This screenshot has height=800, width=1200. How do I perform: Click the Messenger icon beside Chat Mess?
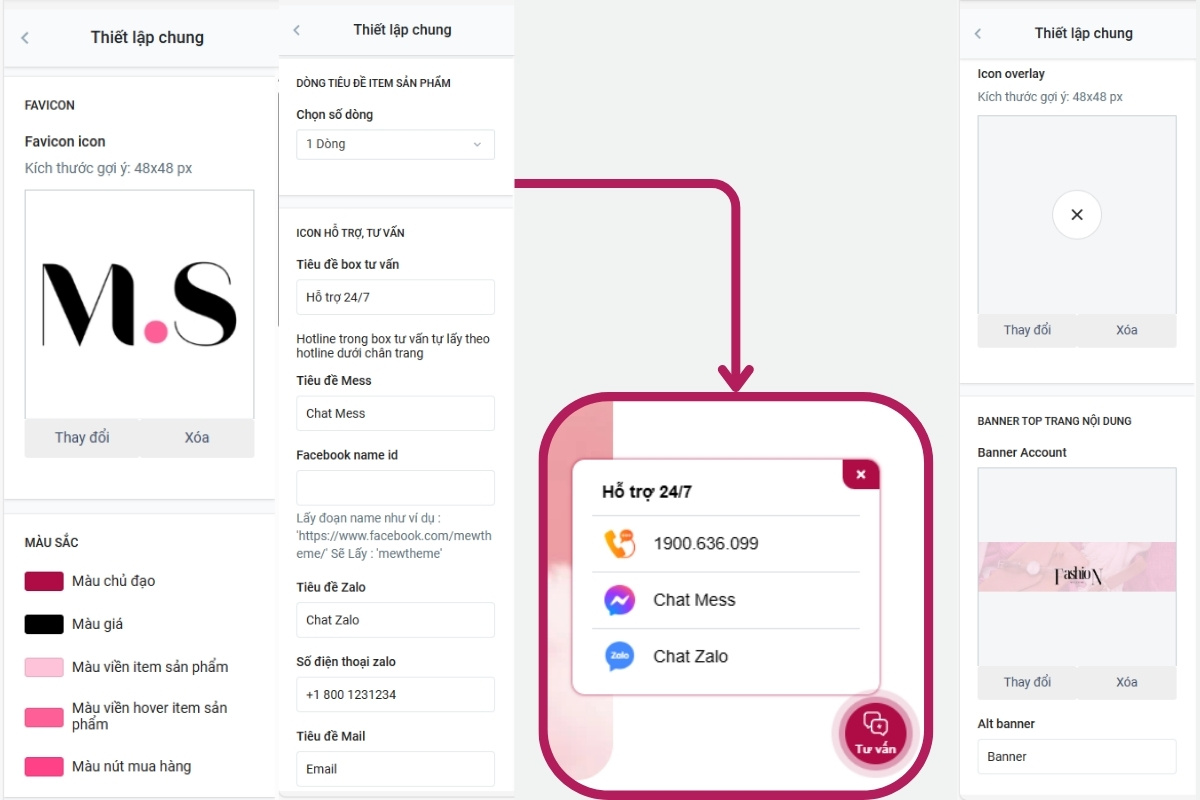[x=620, y=600]
